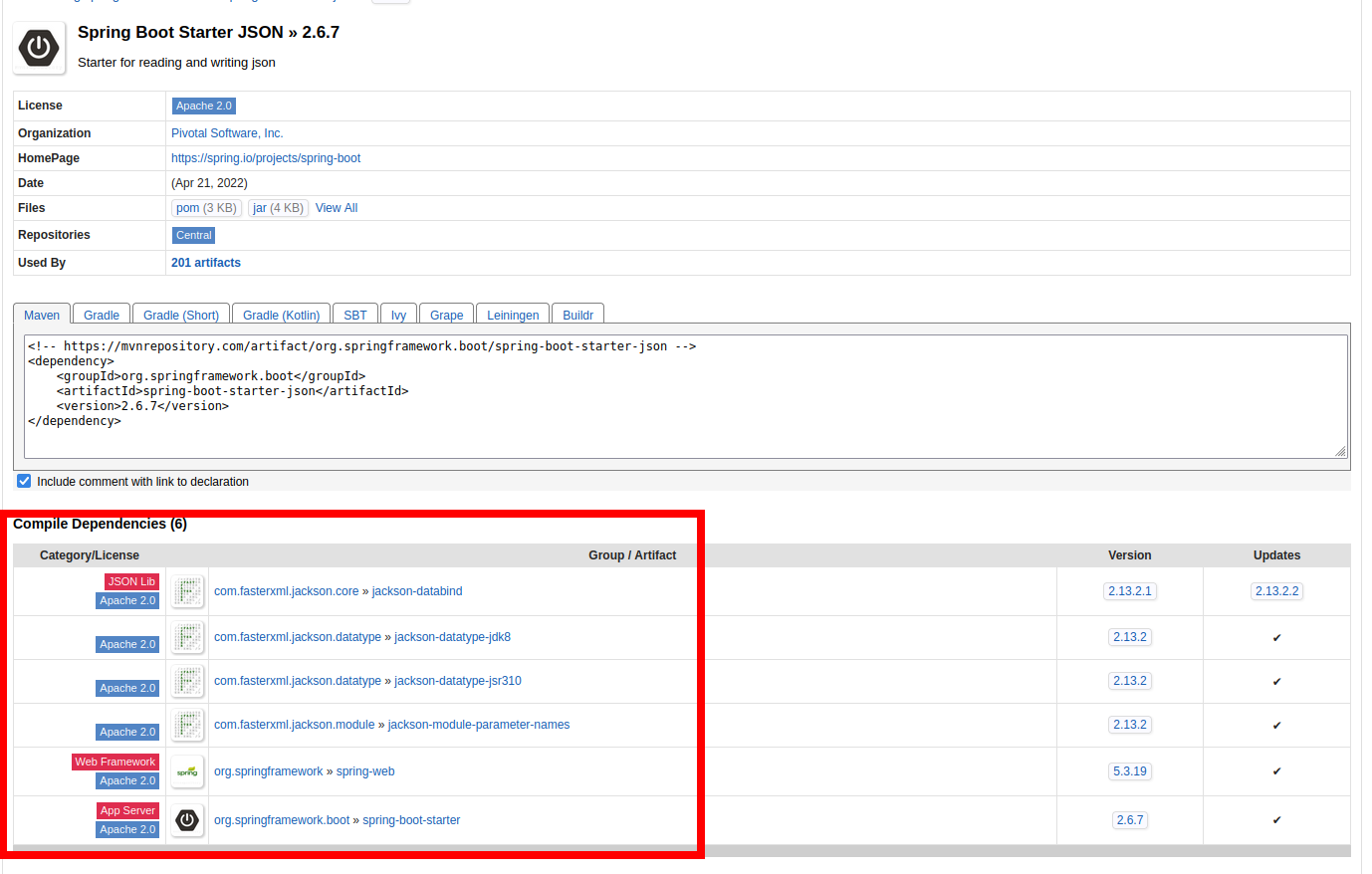Download the jar (4 KB) file
Viewport: 1372px width, 874px height.
(x=278, y=208)
